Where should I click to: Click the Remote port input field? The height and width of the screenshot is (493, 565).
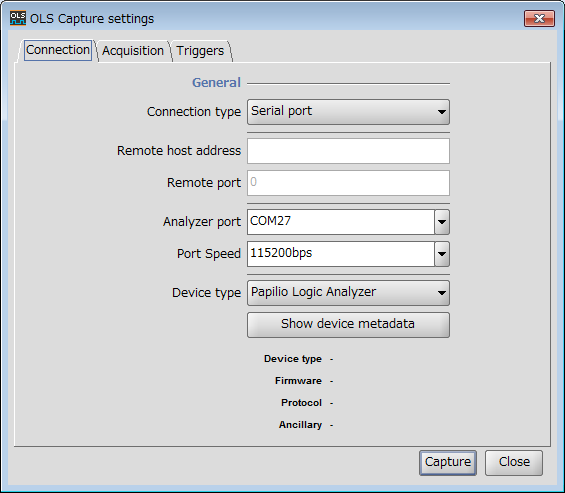348,183
